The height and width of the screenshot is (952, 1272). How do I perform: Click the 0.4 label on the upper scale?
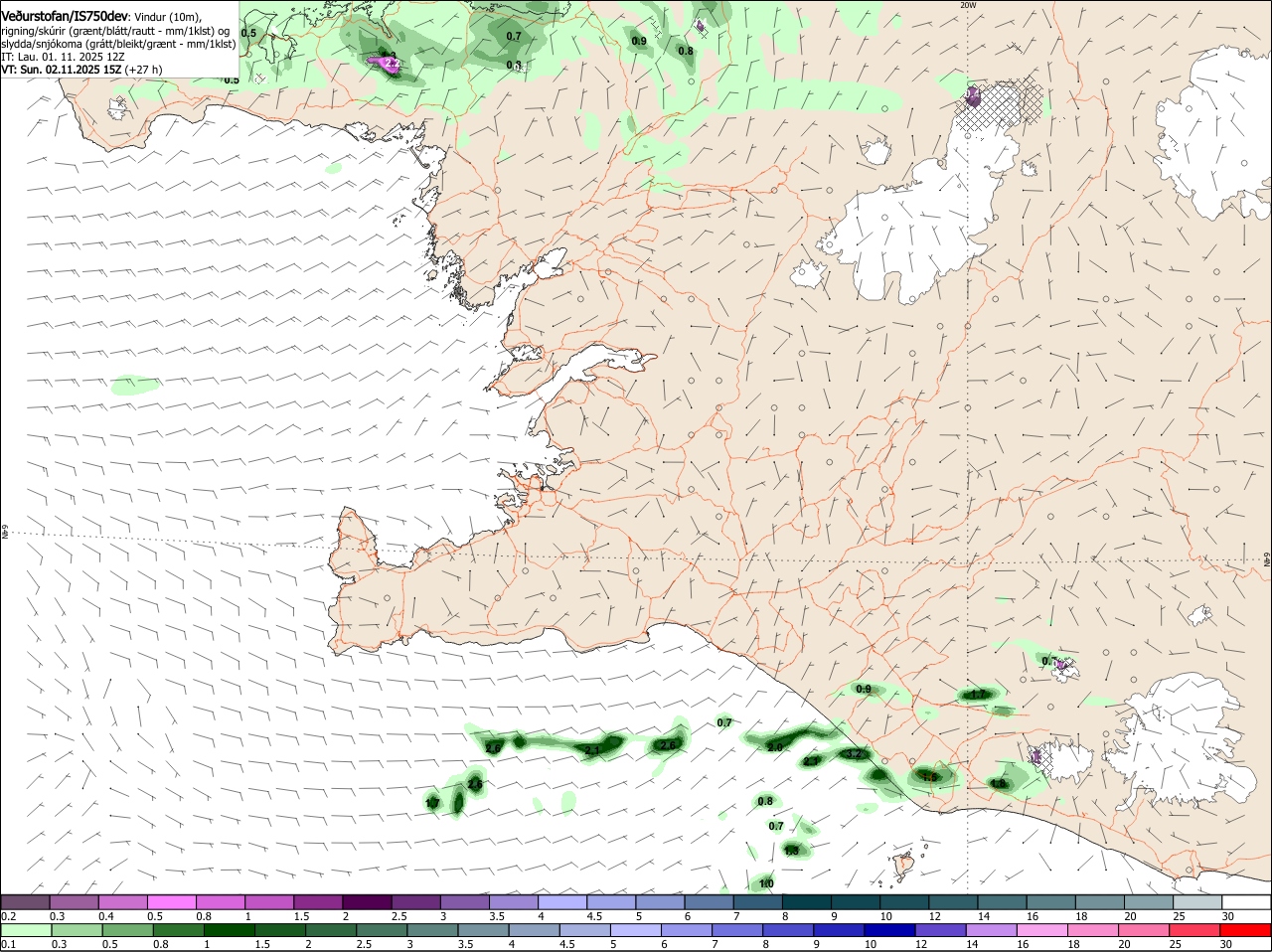(105, 916)
